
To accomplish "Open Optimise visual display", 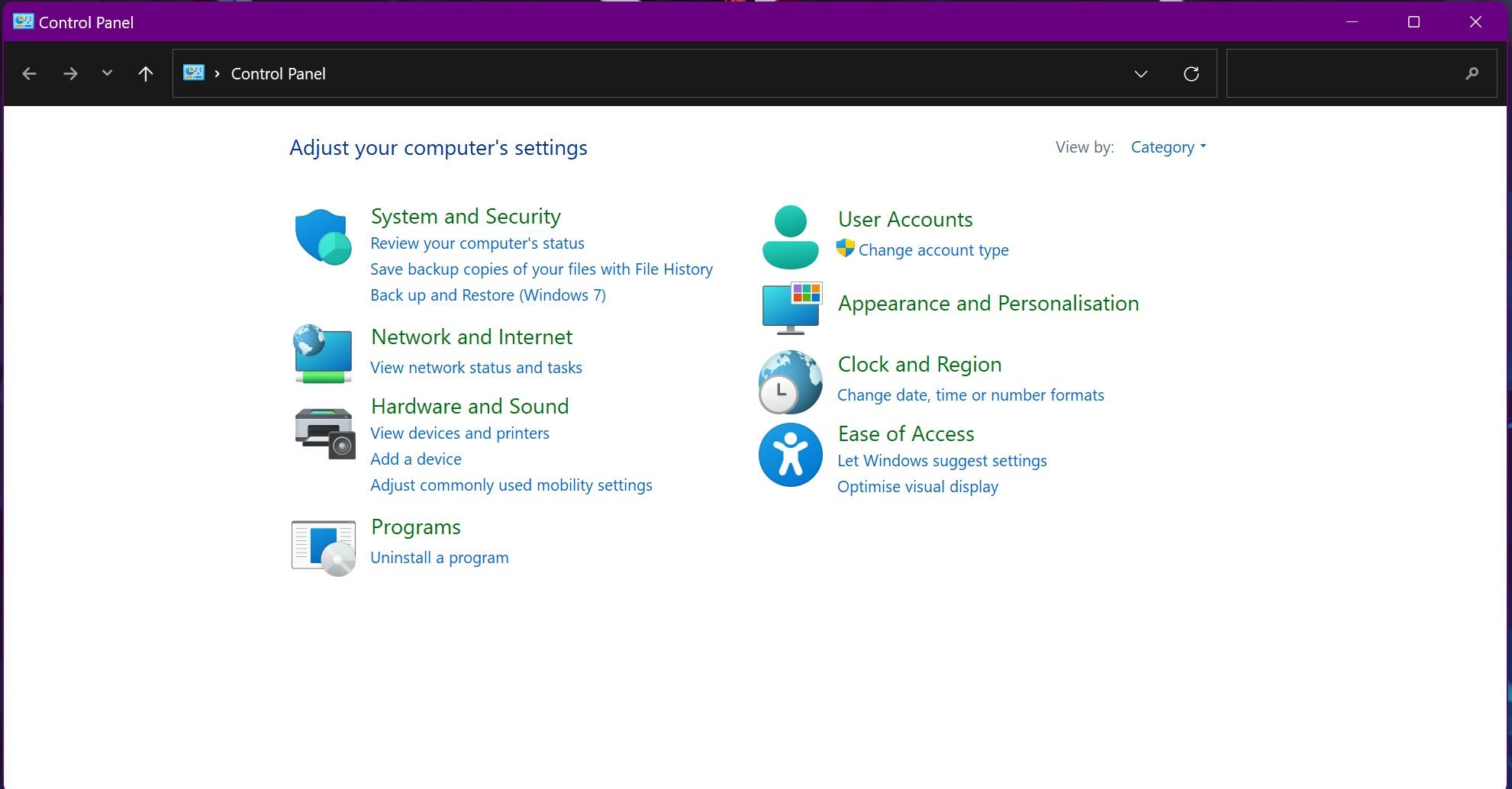I will (917, 487).
